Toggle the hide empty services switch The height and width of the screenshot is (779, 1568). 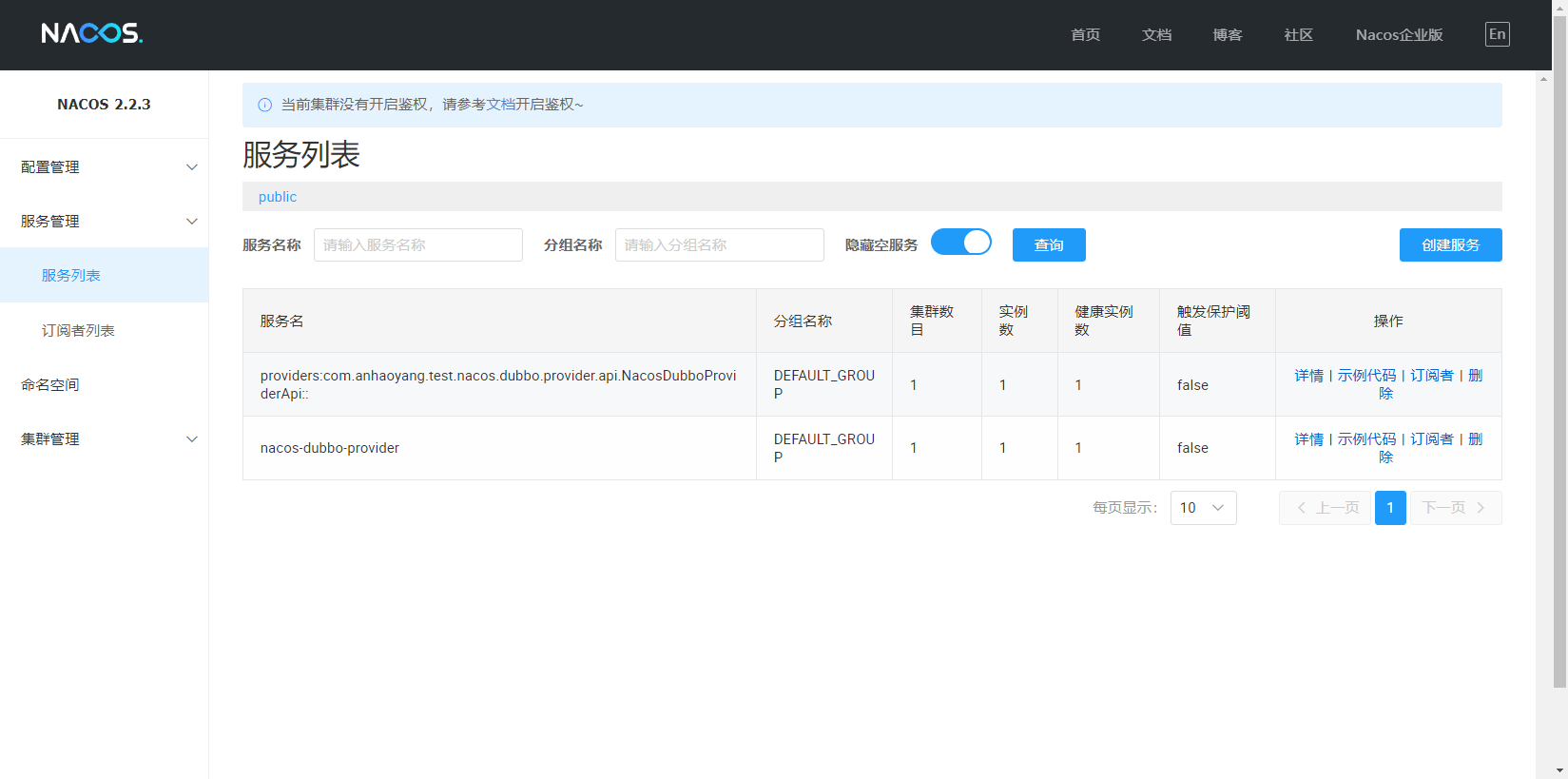coord(960,243)
